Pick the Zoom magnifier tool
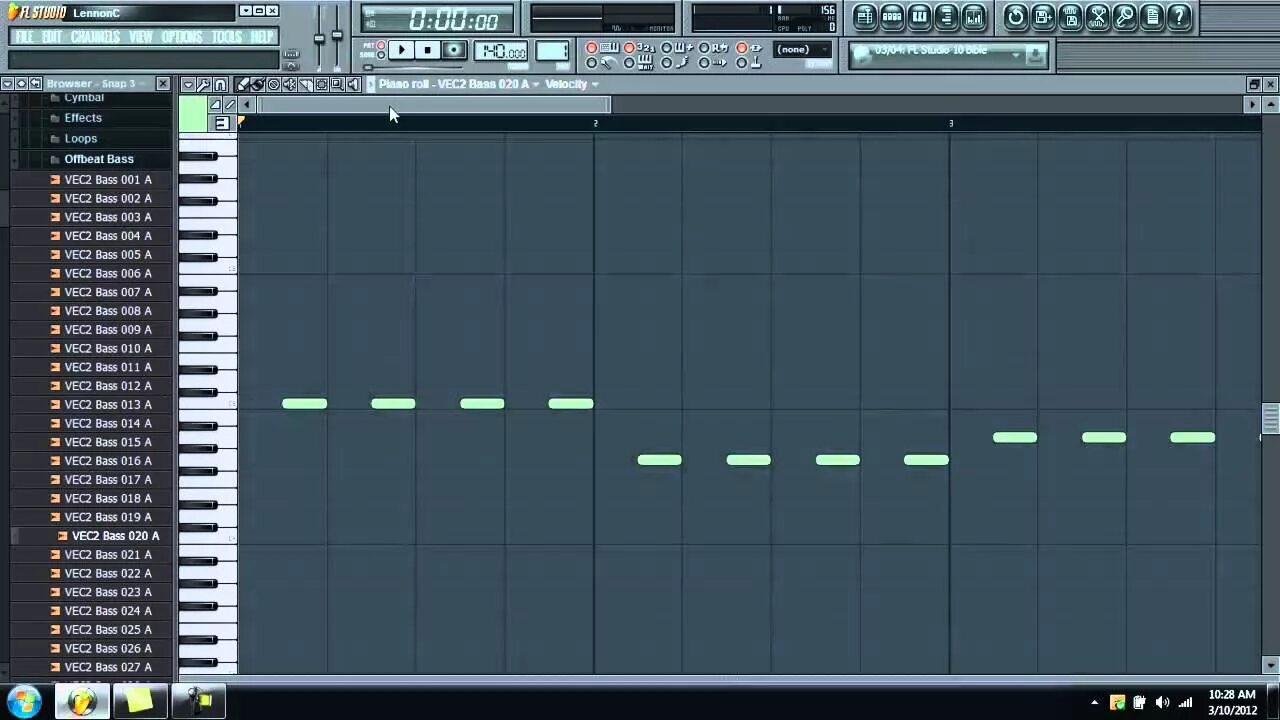 pos(337,84)
